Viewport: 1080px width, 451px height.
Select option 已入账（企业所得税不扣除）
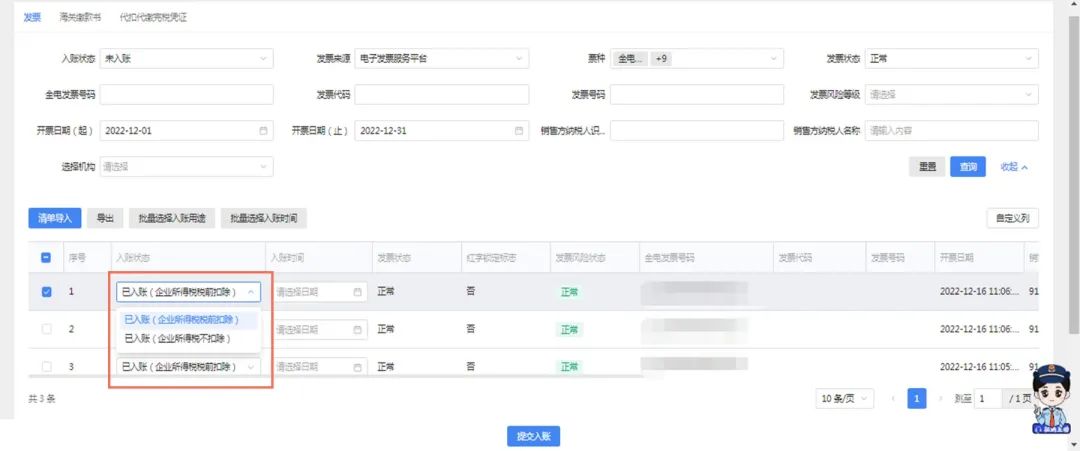(178, 339)
